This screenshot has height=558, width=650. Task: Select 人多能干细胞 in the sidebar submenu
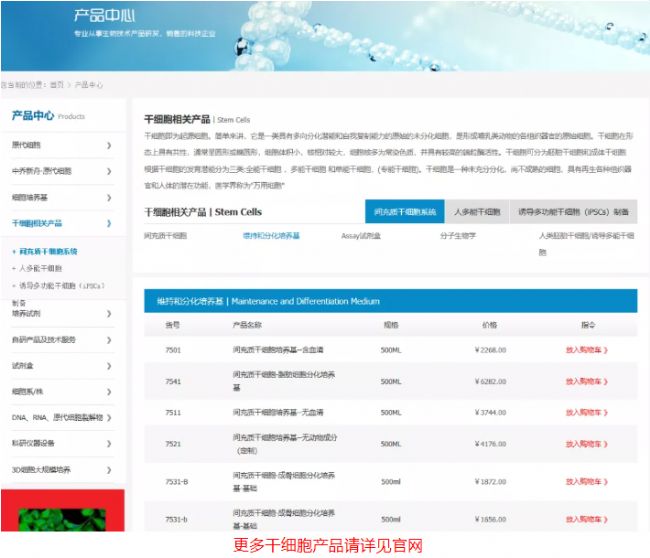pyautogui.click(x=41, y=268)
